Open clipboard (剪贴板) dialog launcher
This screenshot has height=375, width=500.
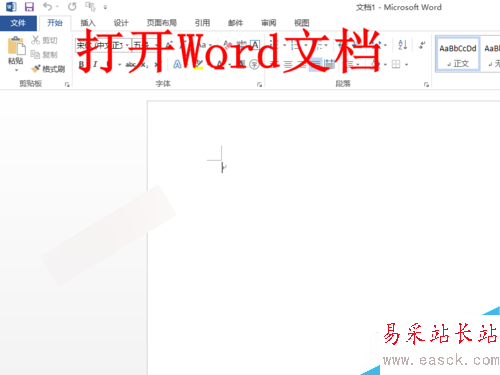(67, 85)
